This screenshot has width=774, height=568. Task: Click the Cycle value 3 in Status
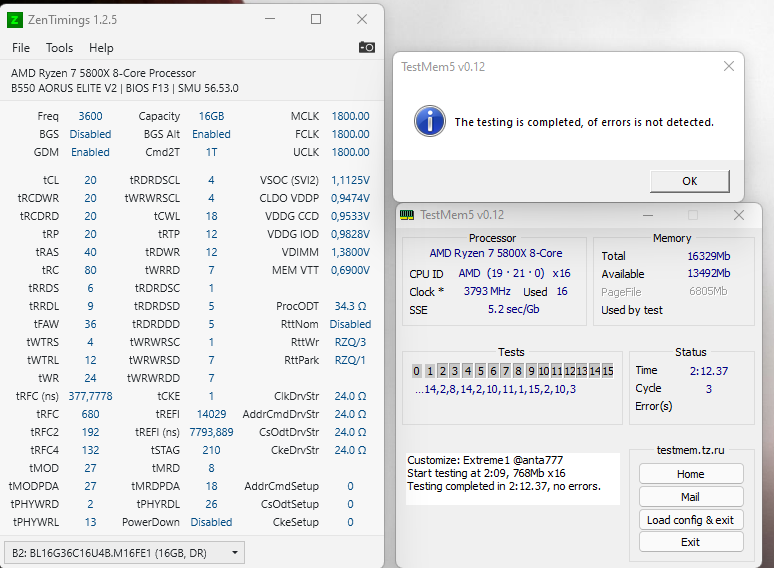[709, 389]
